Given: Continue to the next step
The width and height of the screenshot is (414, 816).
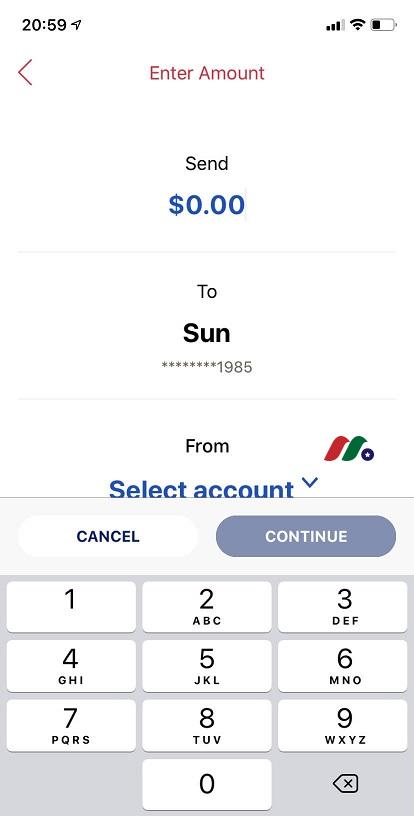Looking at the screenshot, I should [306, 537].
